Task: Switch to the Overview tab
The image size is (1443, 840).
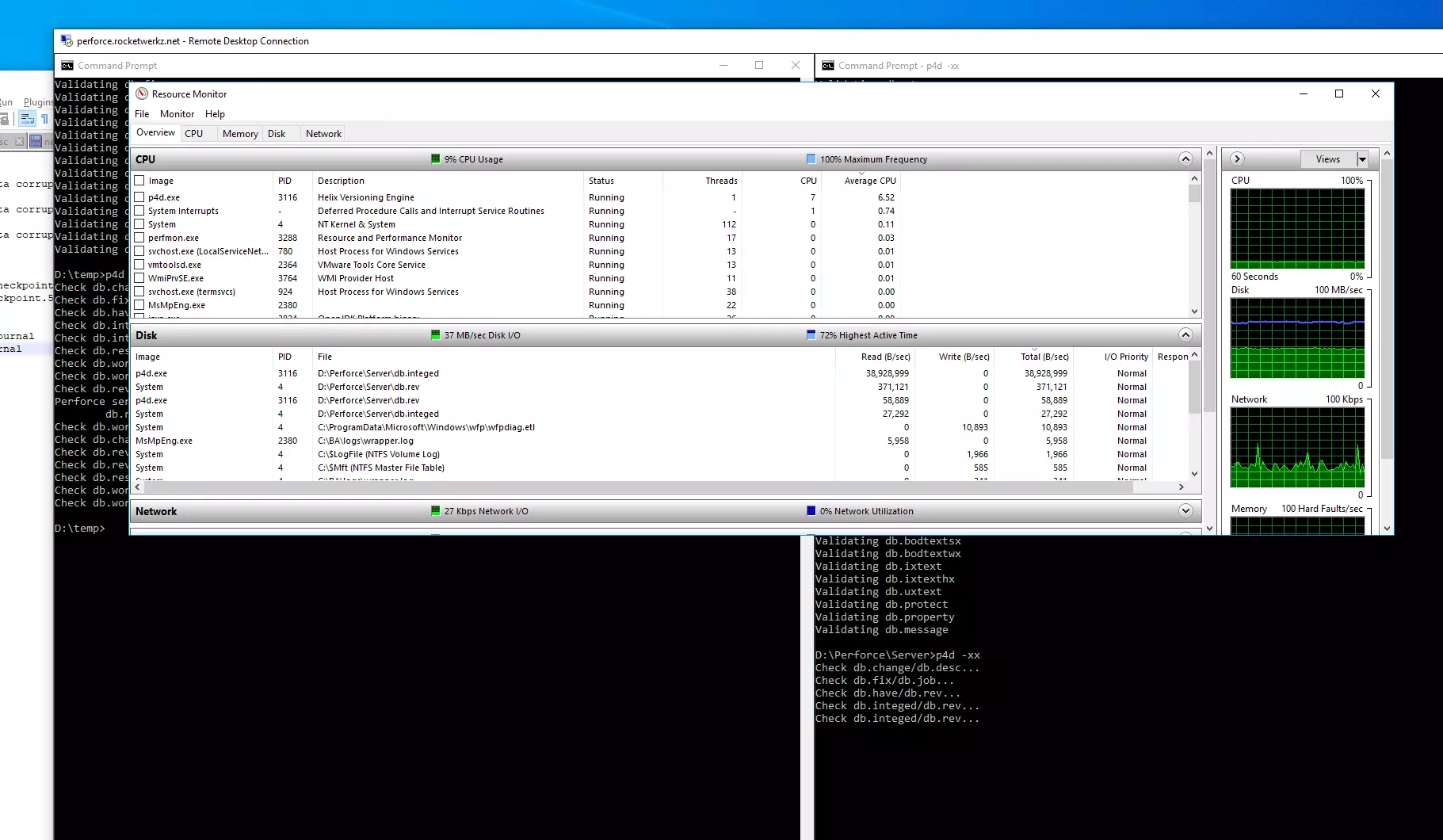Action: pyautogui.click(x=155, y=133)
